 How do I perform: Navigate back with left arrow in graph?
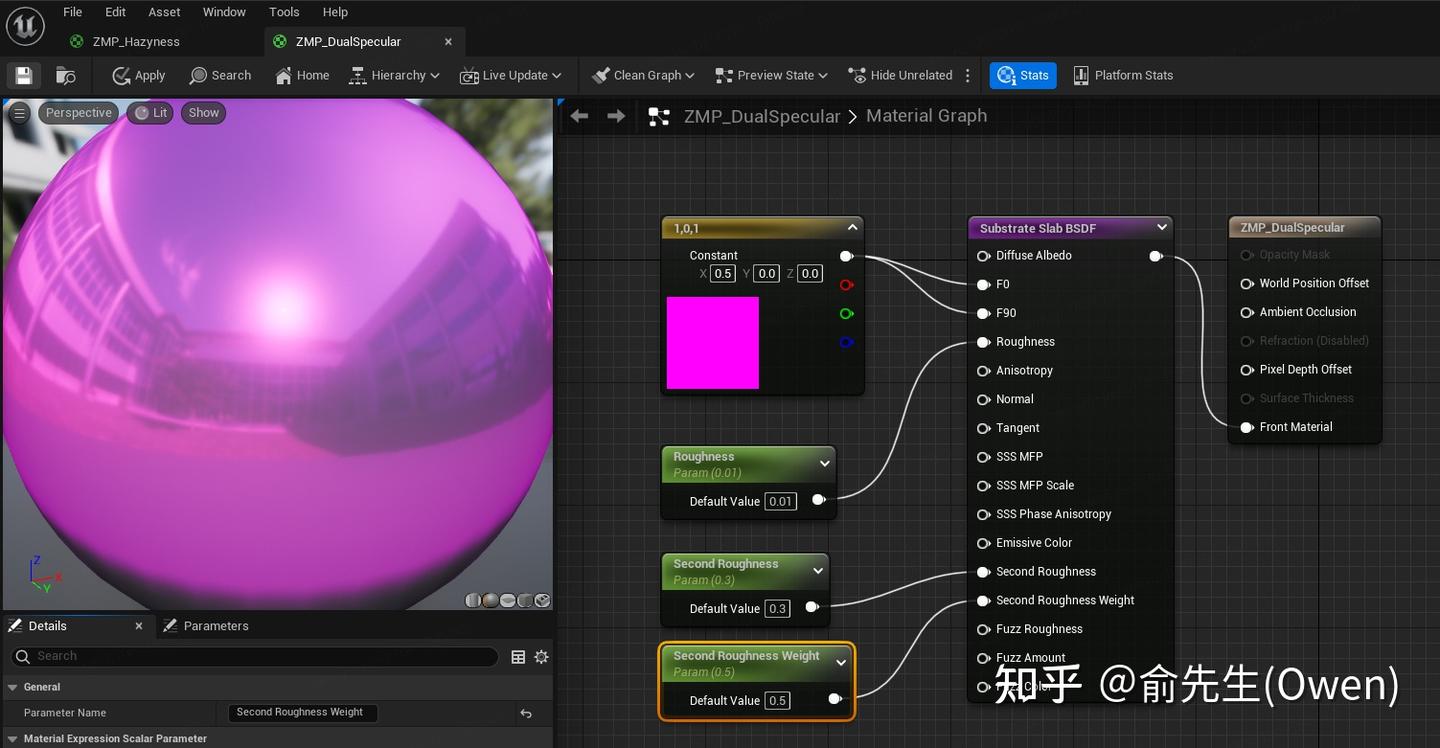pyautogui.click(x=580, y=116)
